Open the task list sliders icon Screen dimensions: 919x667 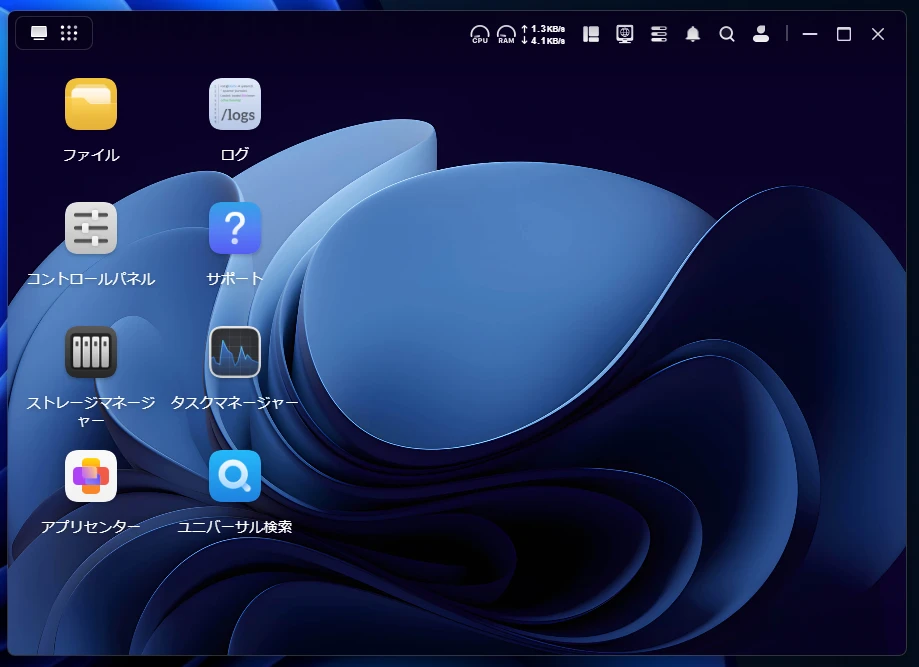658,34
